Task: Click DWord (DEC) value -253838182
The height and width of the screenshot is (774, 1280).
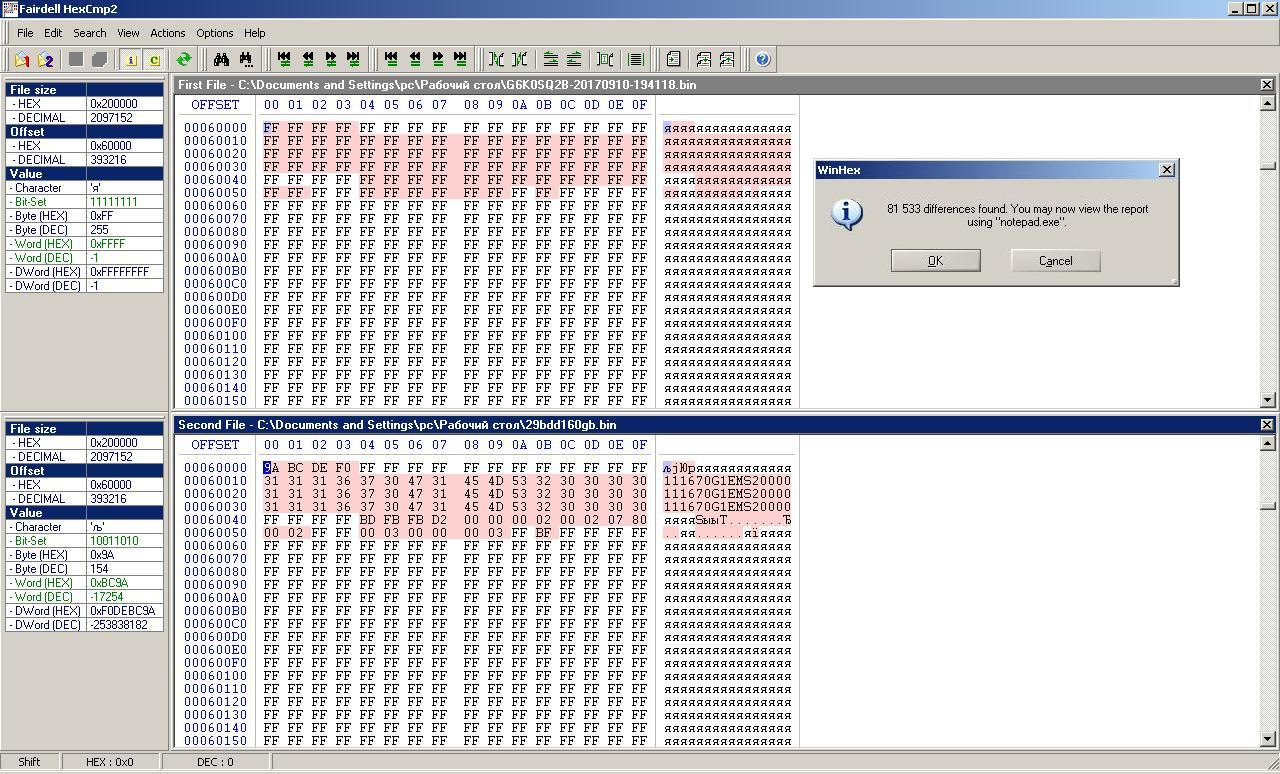Action: (124, 625)
